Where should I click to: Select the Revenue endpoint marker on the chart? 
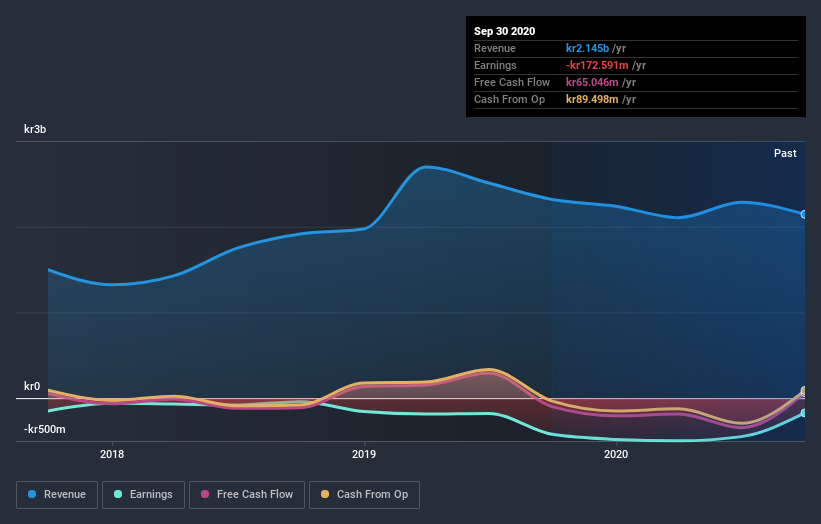[x=804, y=214]
